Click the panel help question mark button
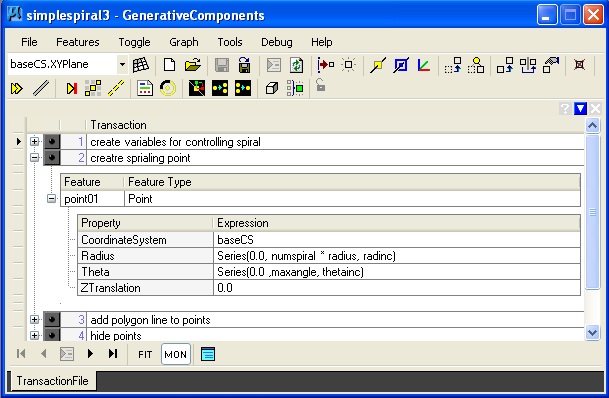This screenshot has width=609, height=398. [565, 108]
